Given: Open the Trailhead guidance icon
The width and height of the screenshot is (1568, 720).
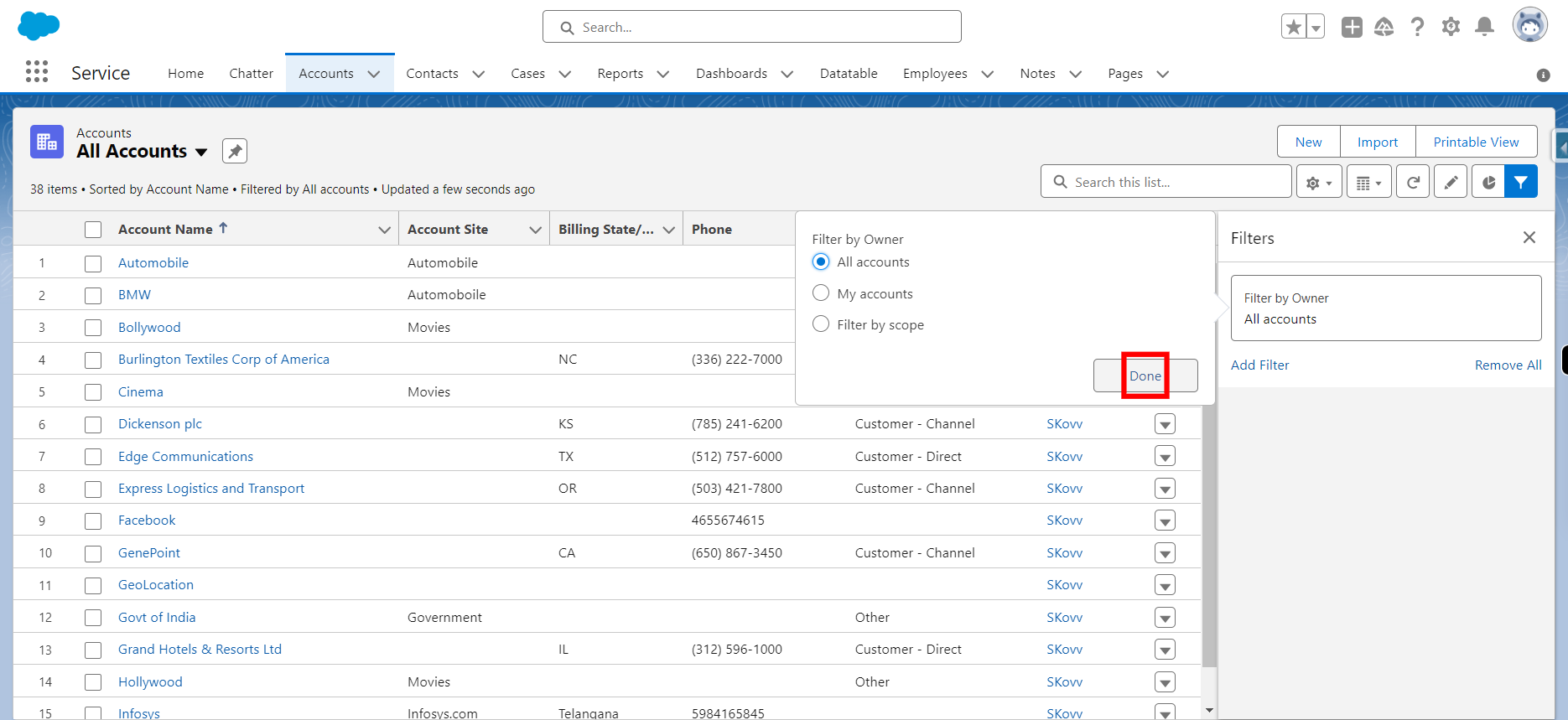Looking at the screenshot, I should click(1384, 27).
